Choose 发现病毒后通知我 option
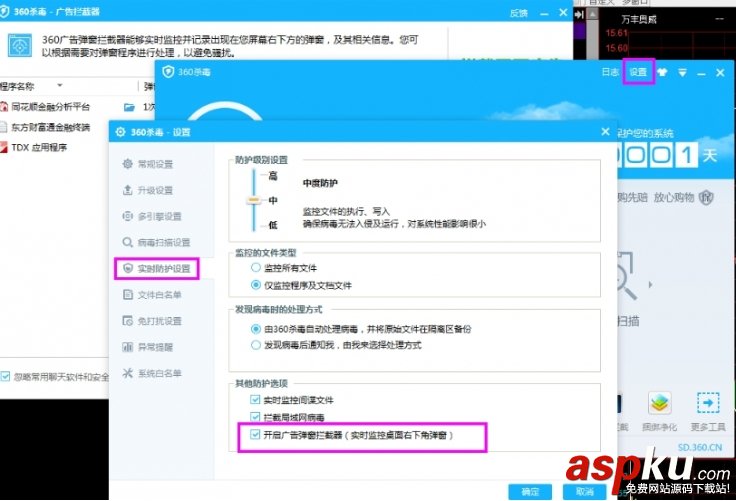Image resolution: width=736 pixels, height=501 pixels. pyautogui.click(x=255, y=345)
